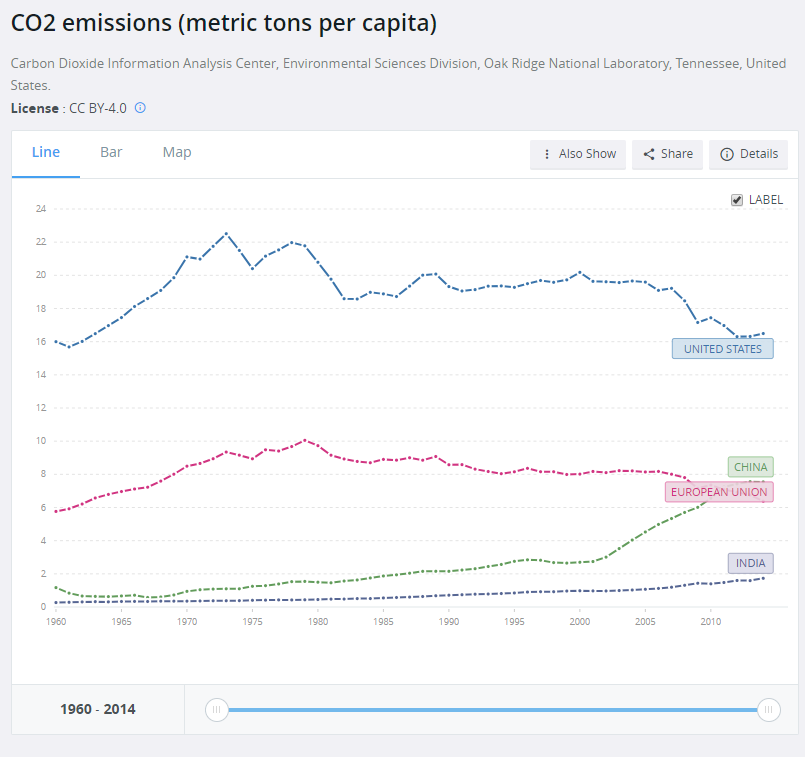Viewport: 805px width, 757px height.
Task: Click the license info icon
Action: point(140,108)
